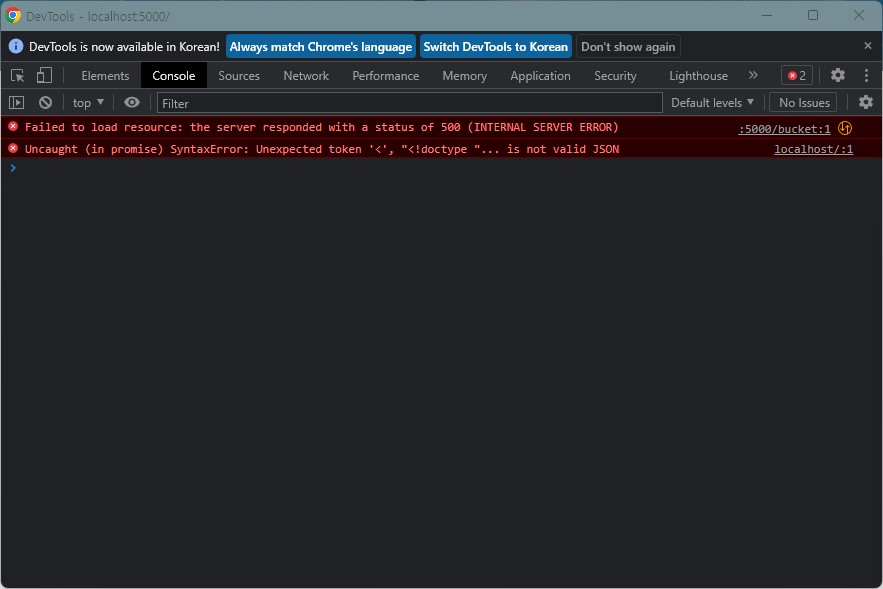Open the localhost/:1 source link

click(x=813, y=149)
